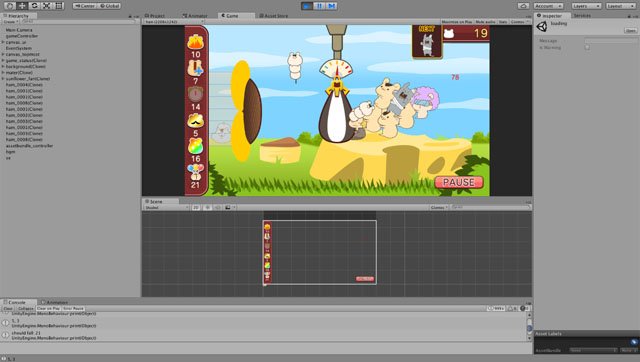640x362 pixels.
Task: Open Scene view effects image icon
Action: click(x=228, y=207)
